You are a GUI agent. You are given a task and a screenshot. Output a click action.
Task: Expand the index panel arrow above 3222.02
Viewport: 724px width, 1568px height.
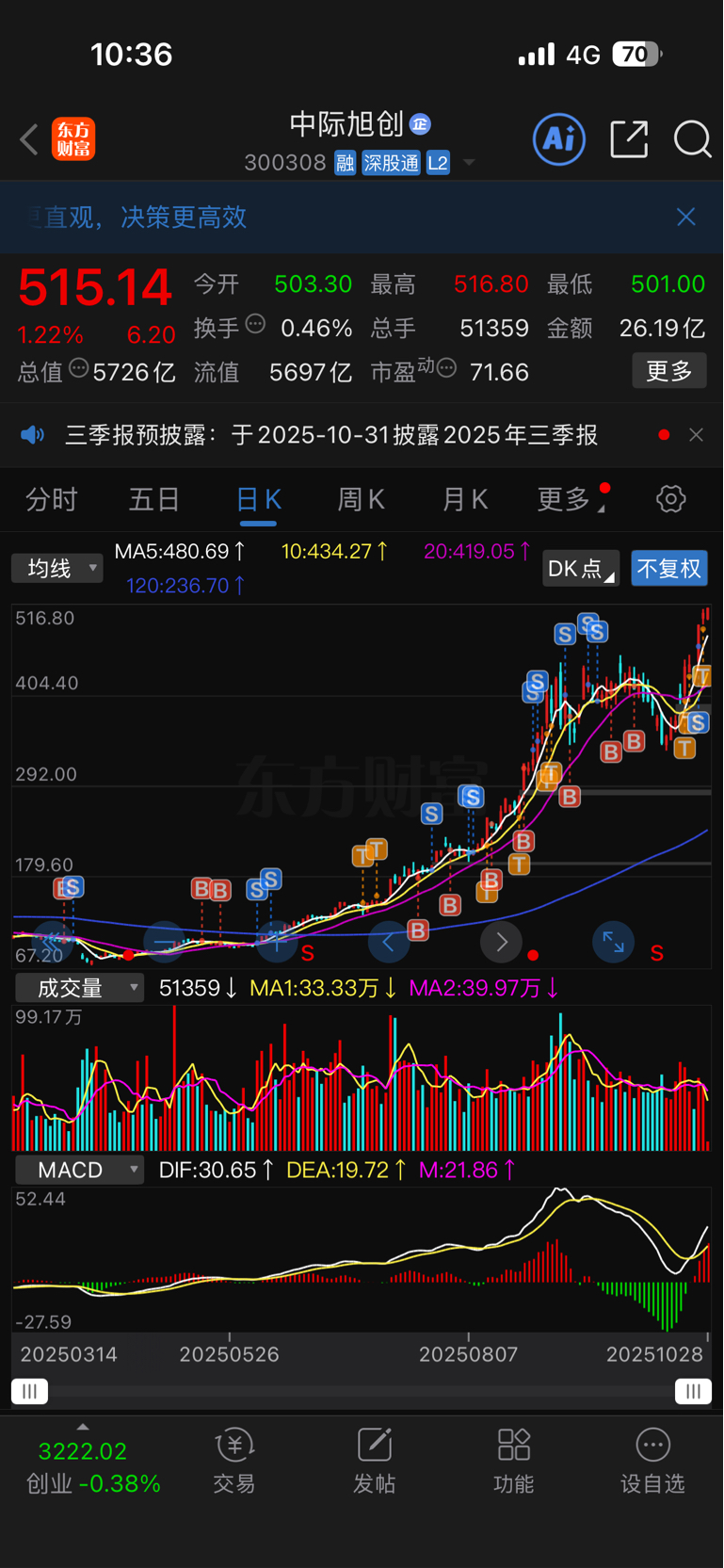pyautogui.click(x=83, y=1426)
